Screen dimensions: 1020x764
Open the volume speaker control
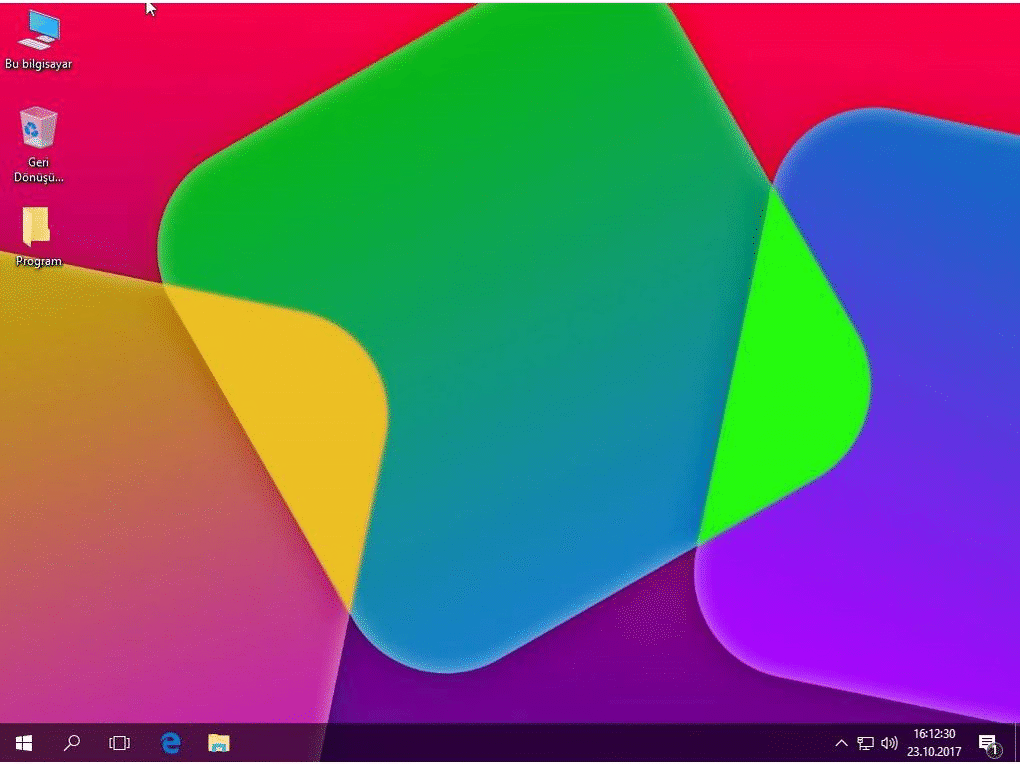click(x=889, y=743)
